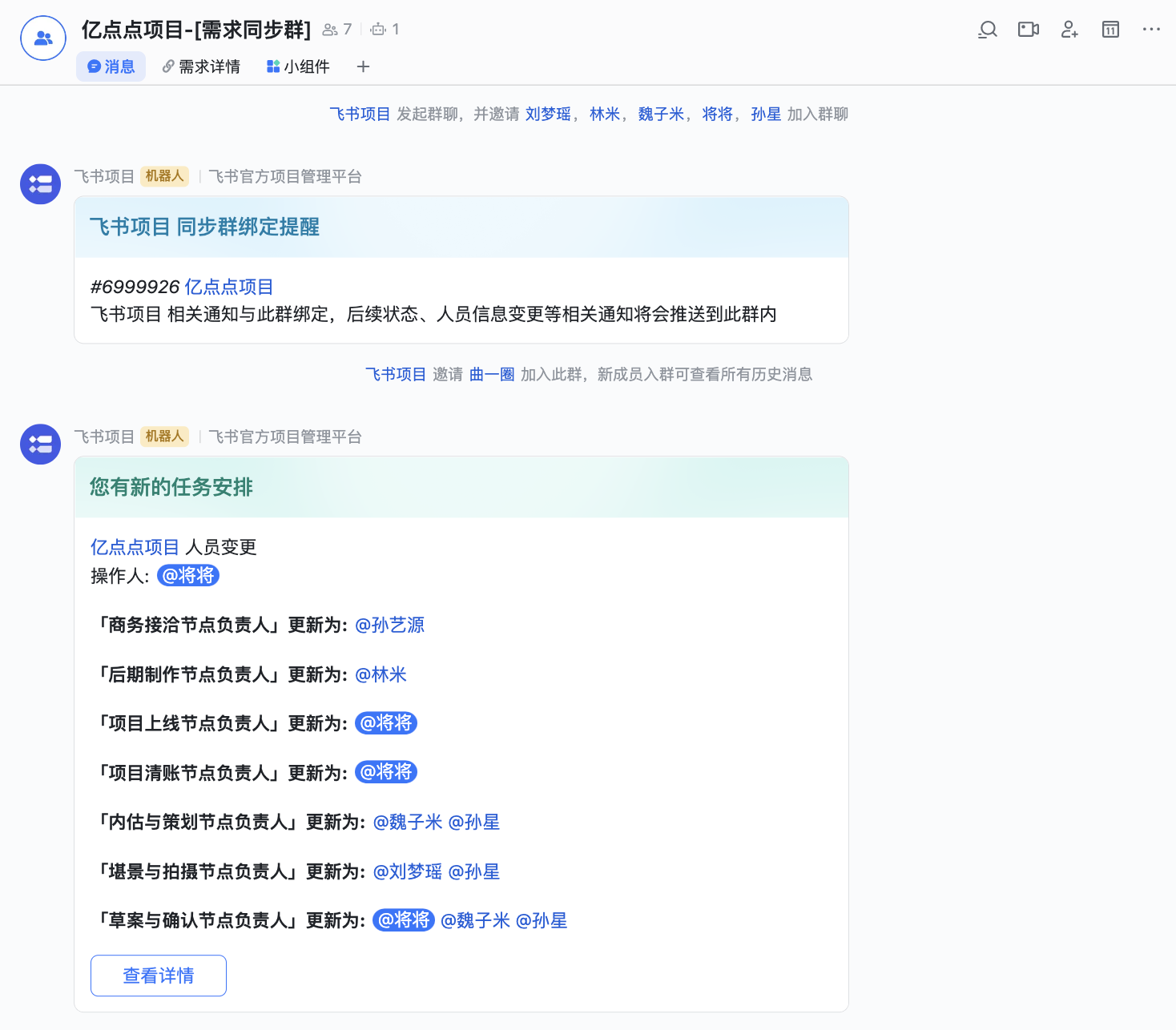Image resolution: width=1176 pixels, height=1030 pixels.
Task: View the group member count
Action: point(337,30)
